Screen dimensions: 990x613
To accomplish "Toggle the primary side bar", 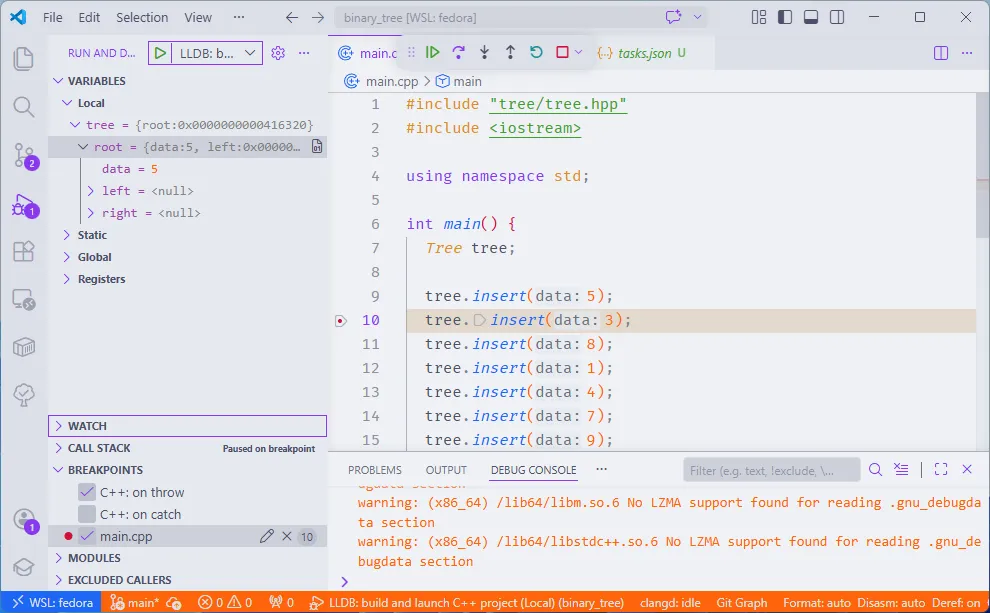I will pos(785,17).
